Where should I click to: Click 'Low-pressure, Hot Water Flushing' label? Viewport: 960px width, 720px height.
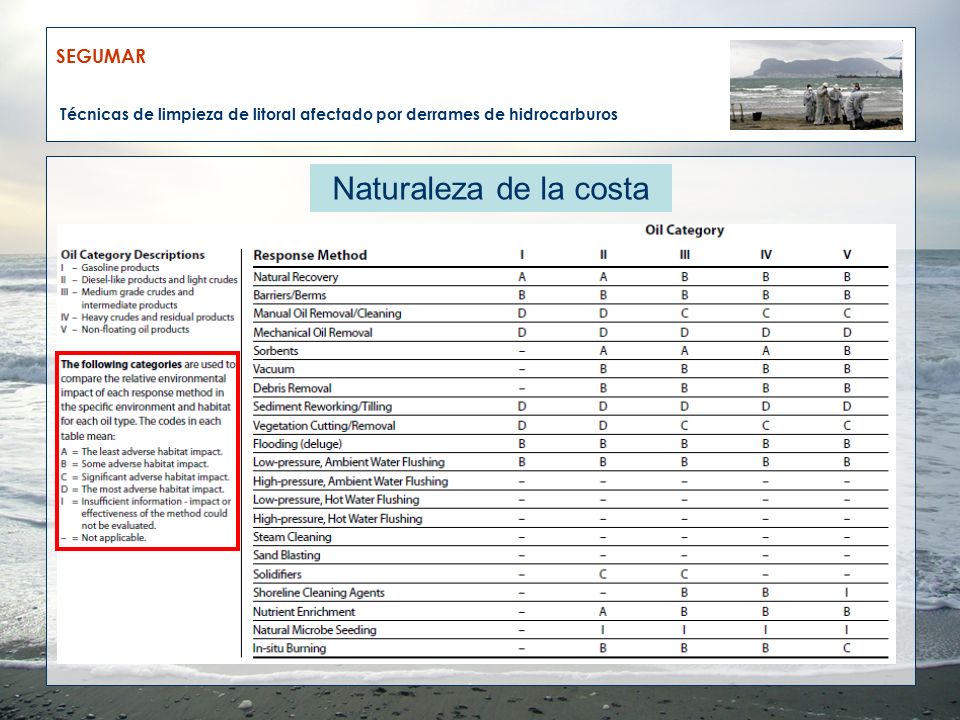click(x=336, y=500)
